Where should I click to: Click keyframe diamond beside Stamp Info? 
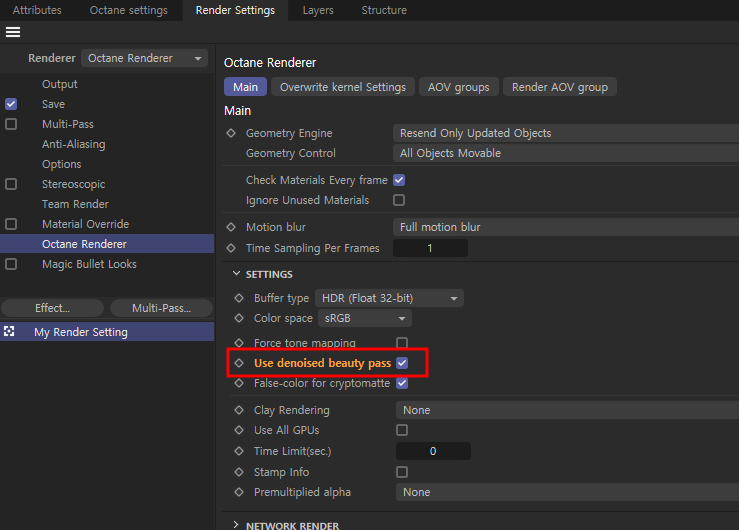click(238, 472)
